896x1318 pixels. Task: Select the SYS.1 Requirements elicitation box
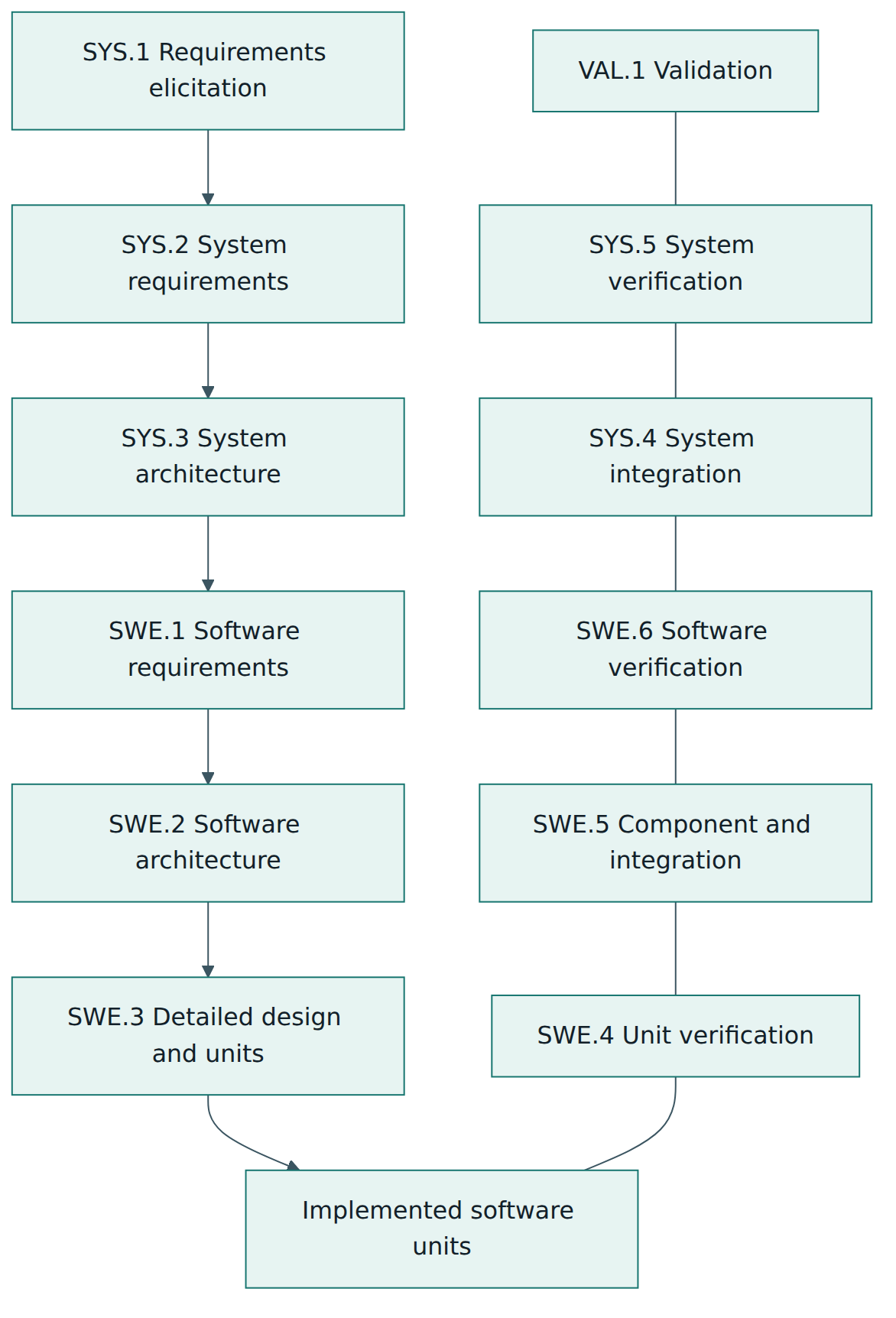click(x=208, y=71)
